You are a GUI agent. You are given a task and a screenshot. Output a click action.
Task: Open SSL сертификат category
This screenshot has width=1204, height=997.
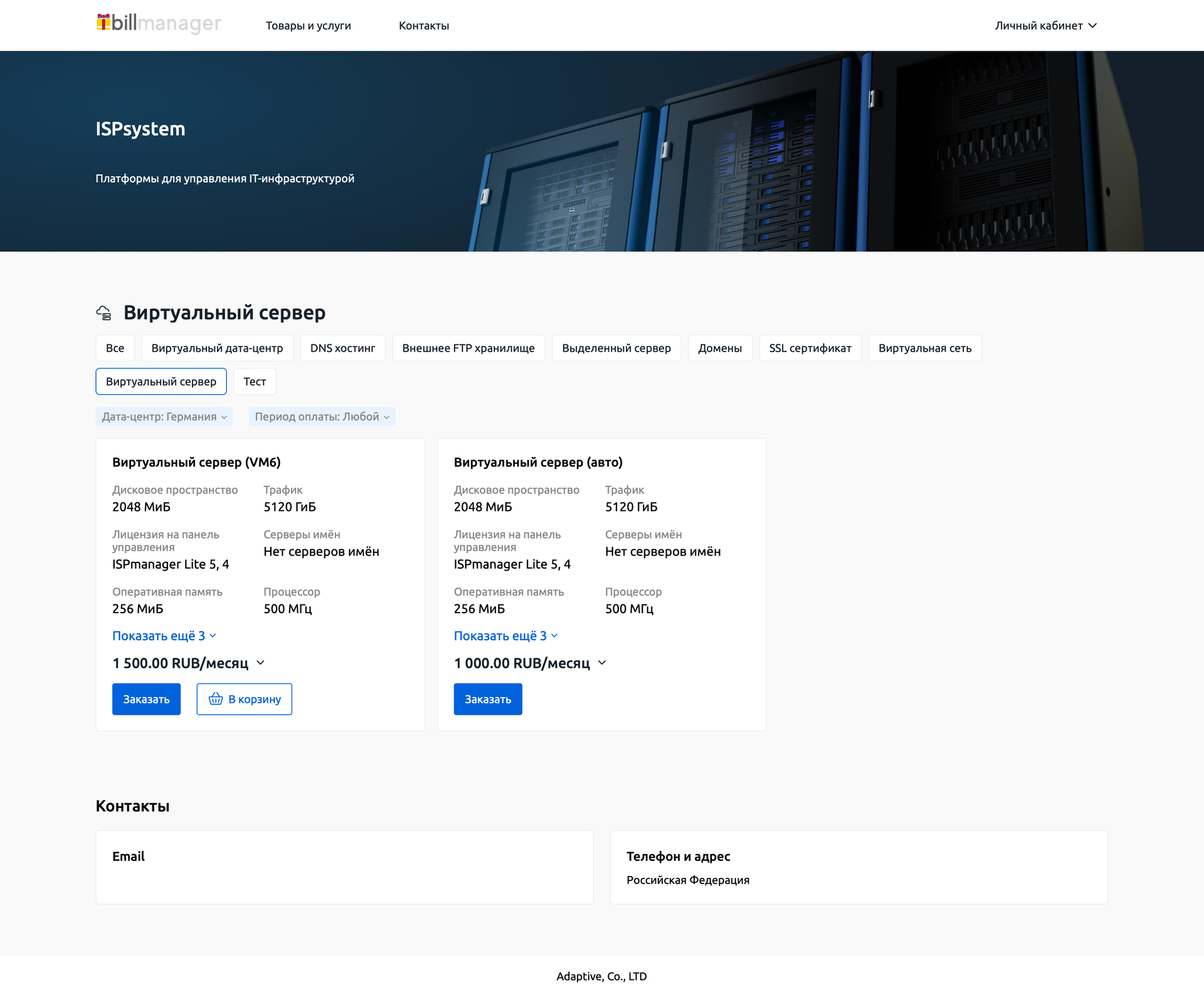(x=810, y=348)
